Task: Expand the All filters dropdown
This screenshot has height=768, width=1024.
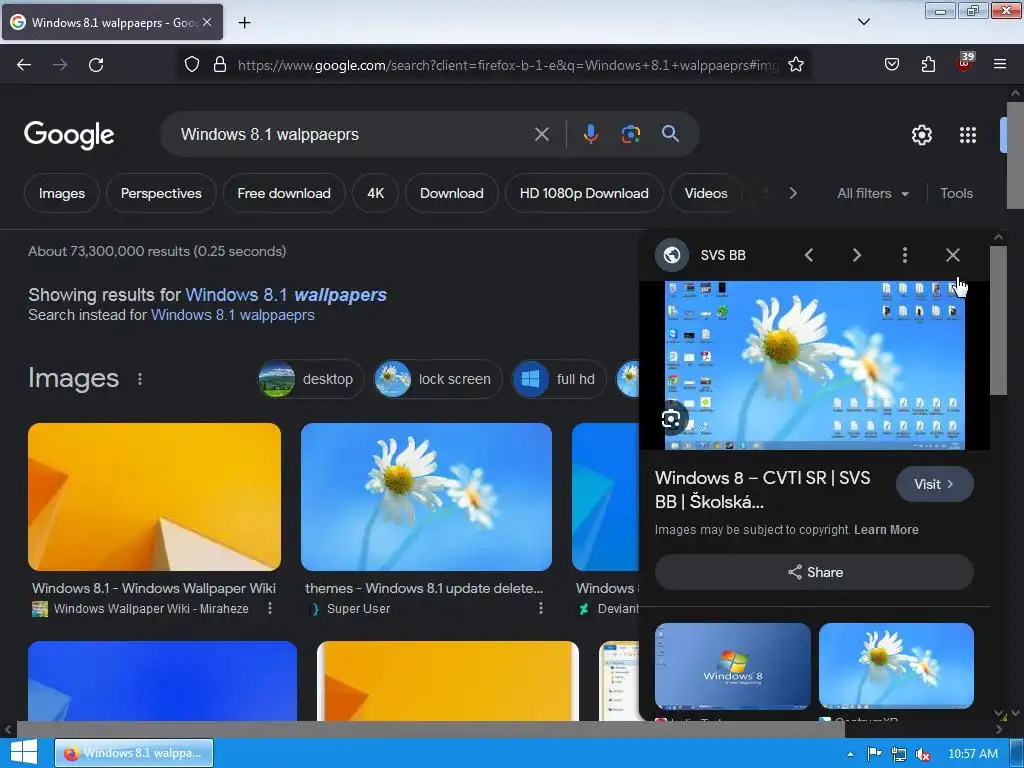Action: pyautogui.click(x=873, y=193)
